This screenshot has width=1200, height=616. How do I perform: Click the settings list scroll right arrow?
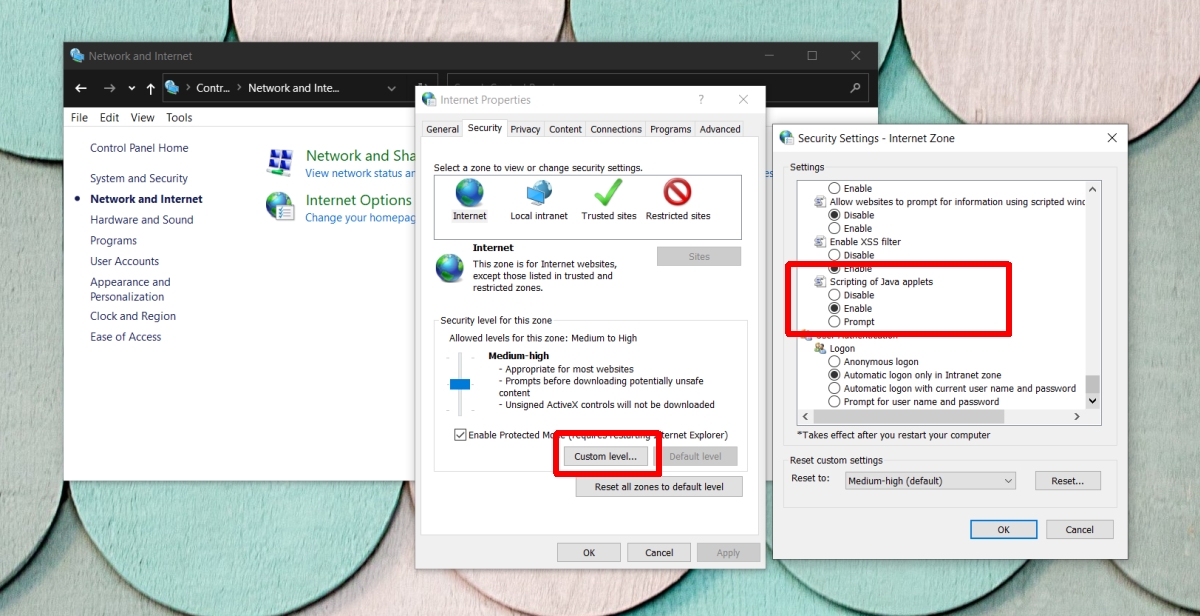pos(1077,416)
